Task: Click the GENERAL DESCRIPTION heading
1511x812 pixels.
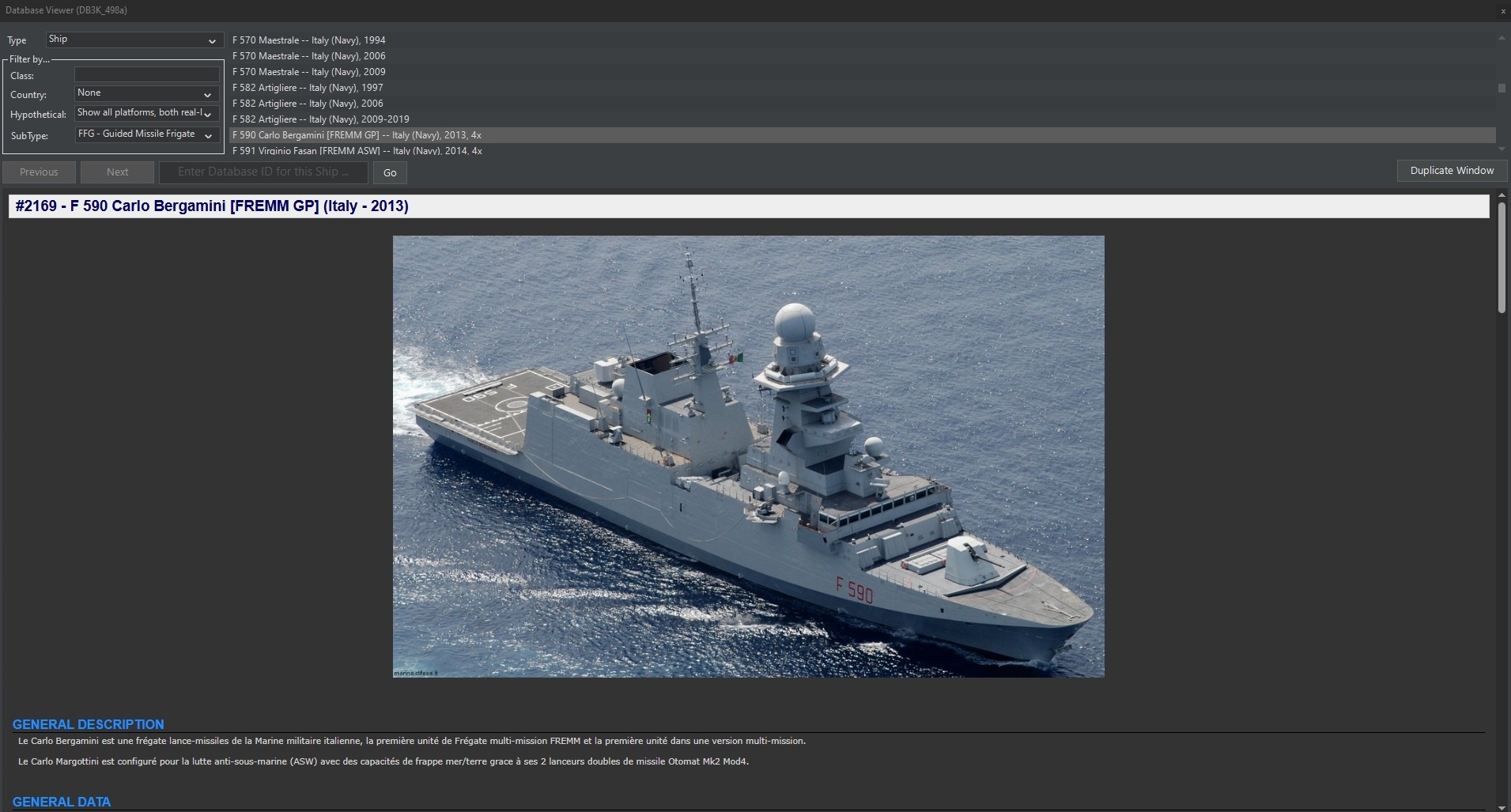Action: [x=89, y=724]
